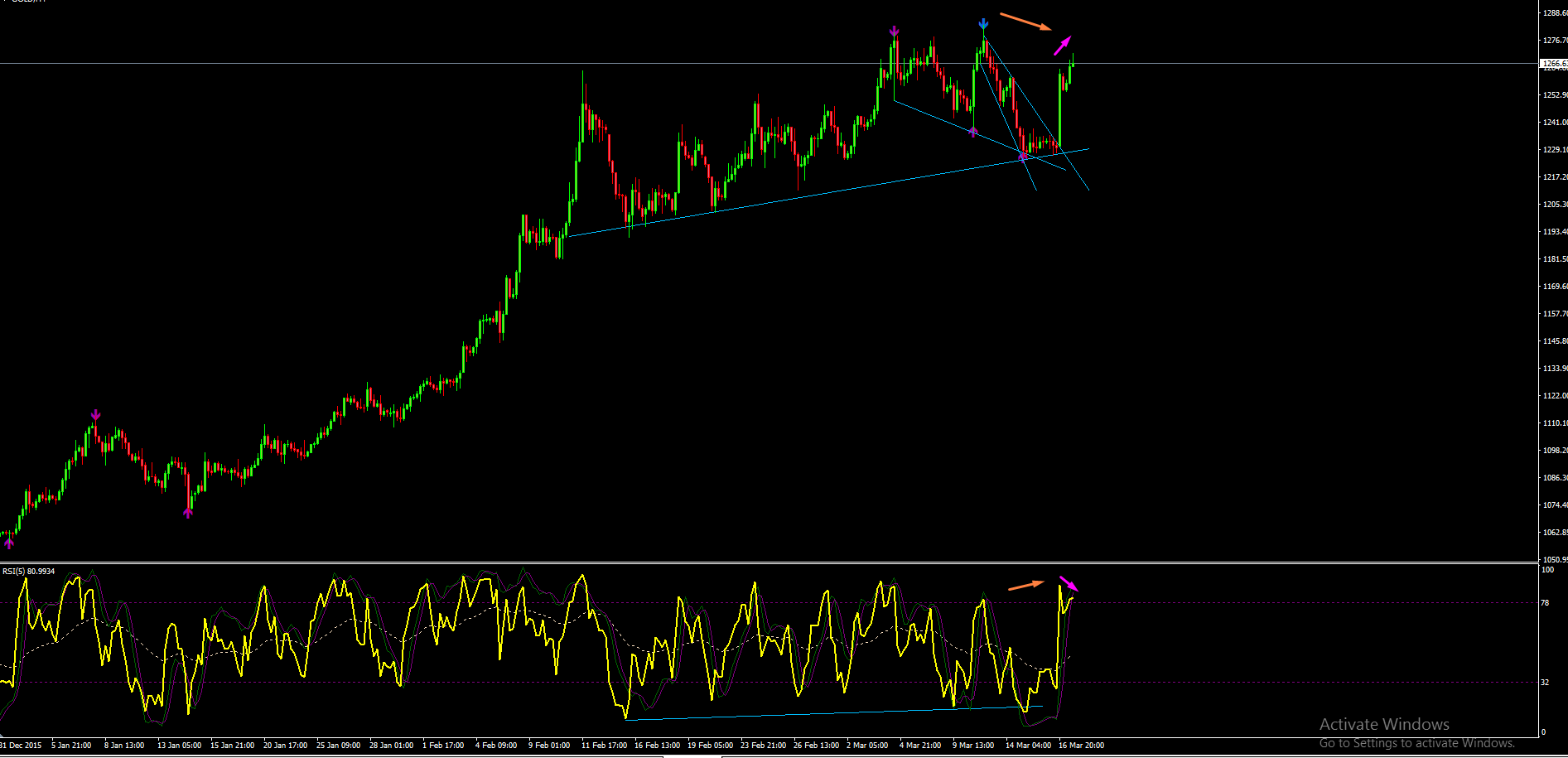Select the purple up arrow below the mid-January low
The width and height of the screenshot is (1568, 758).
click(x=188, y=513)
